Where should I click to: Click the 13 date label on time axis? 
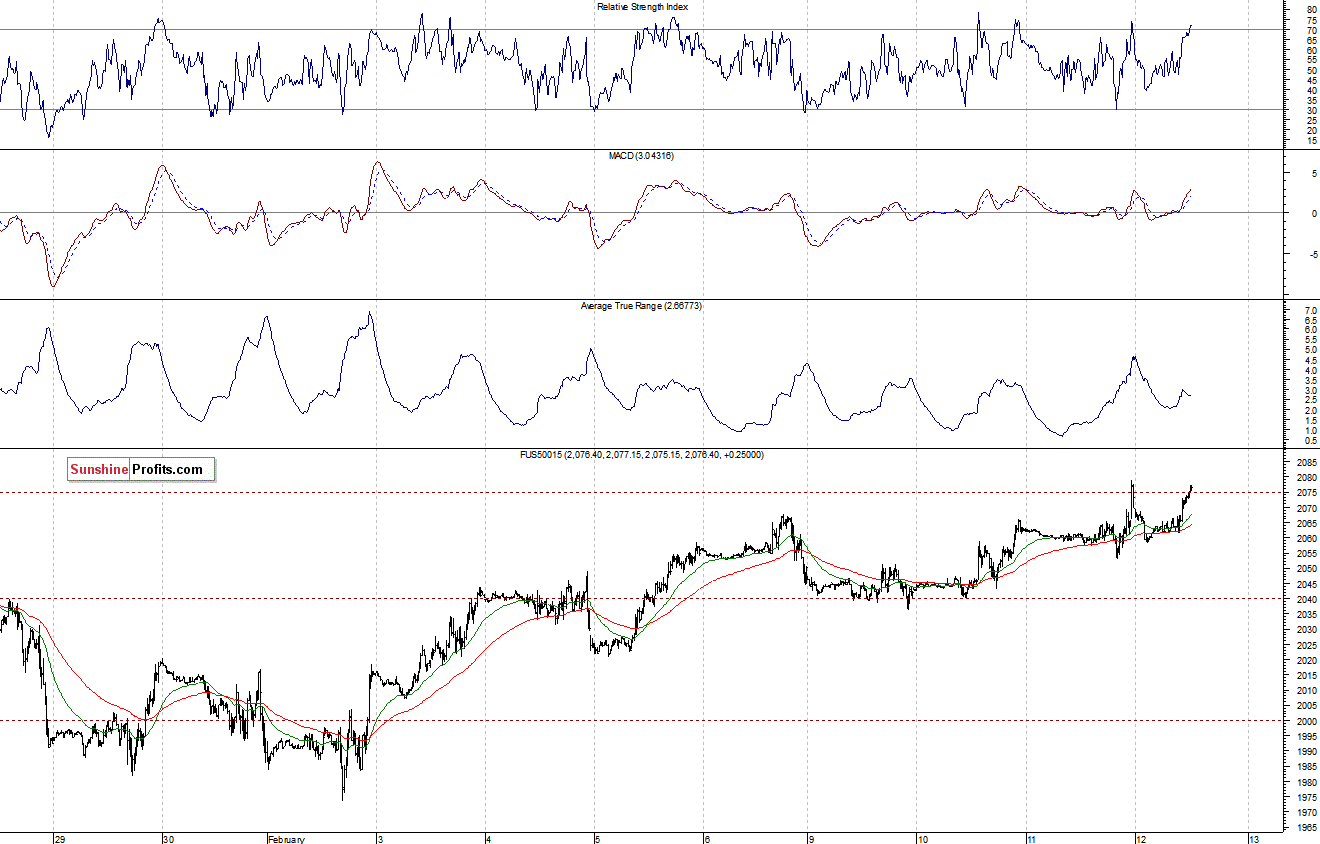point(1253,838)
